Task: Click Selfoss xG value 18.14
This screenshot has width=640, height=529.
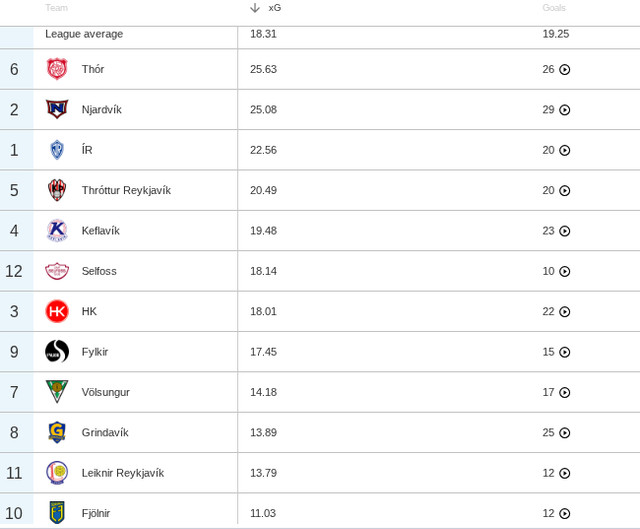Action: click(263, 271)
